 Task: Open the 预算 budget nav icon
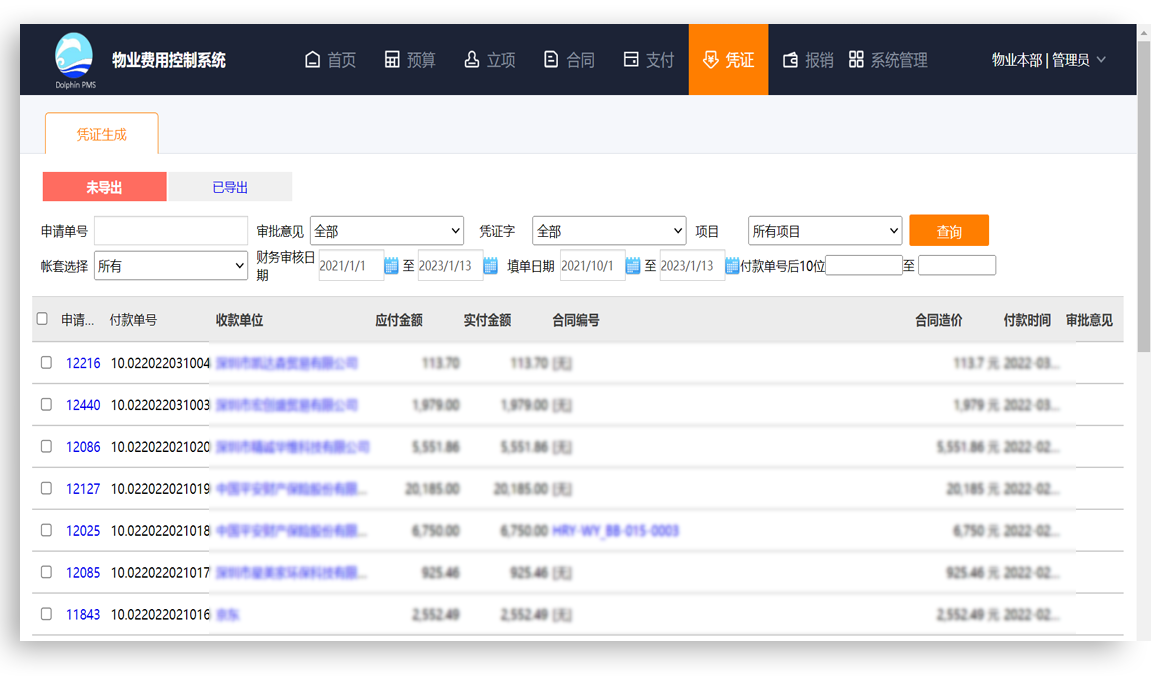[392, 60]
